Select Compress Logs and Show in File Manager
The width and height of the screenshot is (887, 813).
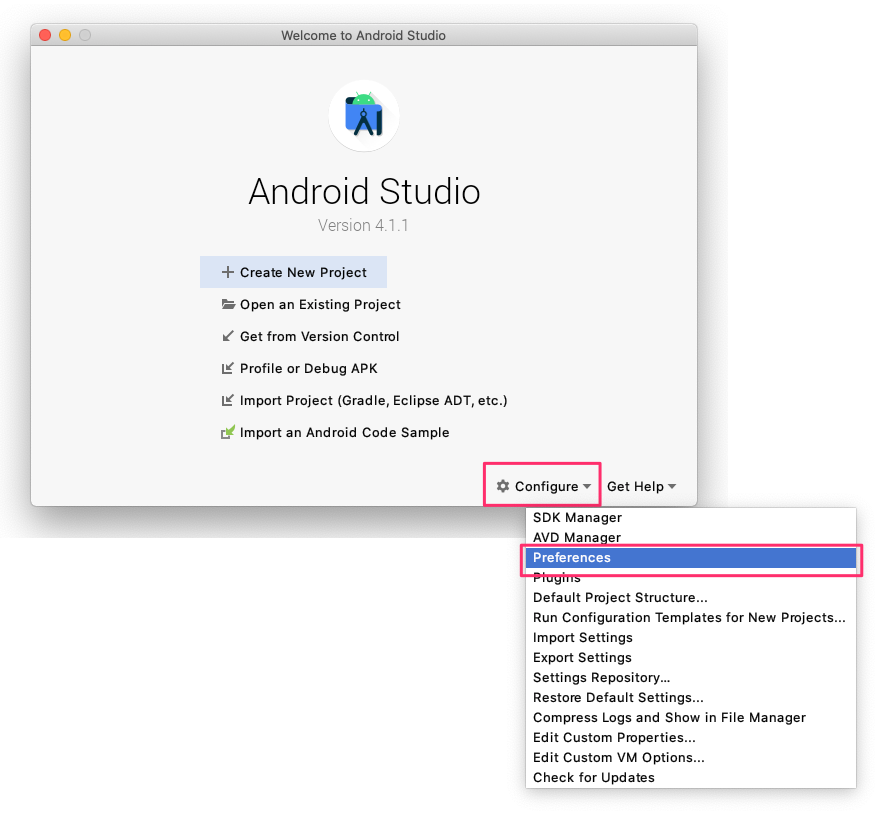[x=691, y=717]
